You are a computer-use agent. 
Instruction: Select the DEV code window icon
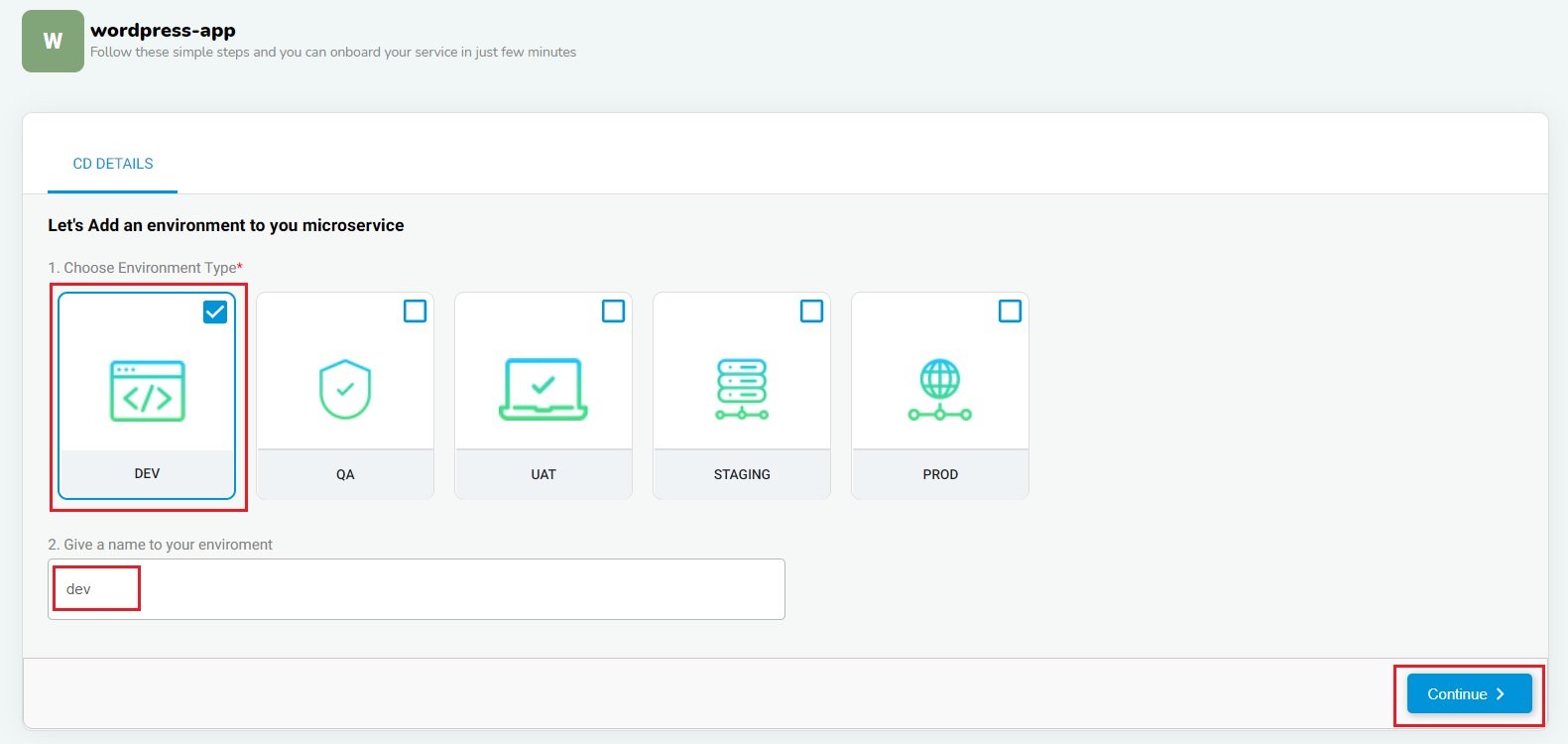(147, 391)
